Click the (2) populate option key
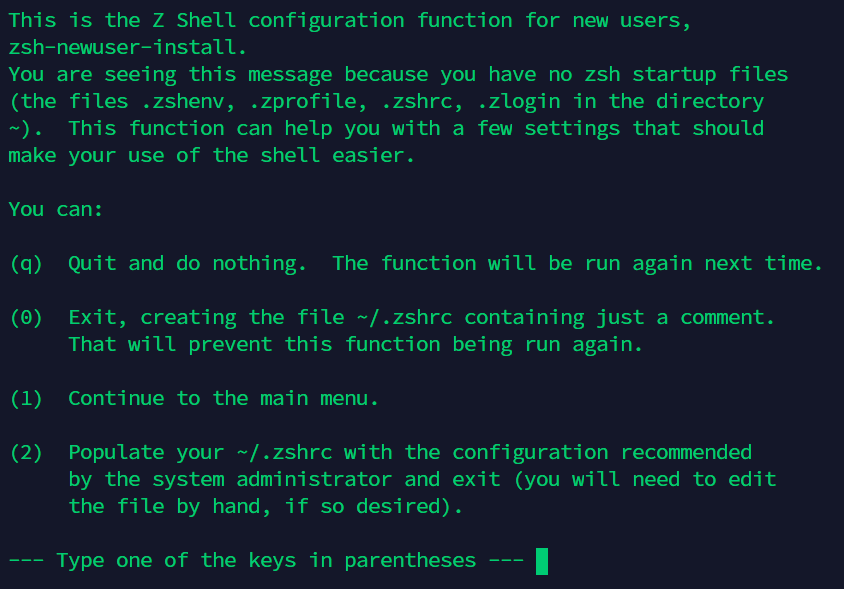This screenshot has width=844, height=589. pyautogui.click(x=26, y=453)
